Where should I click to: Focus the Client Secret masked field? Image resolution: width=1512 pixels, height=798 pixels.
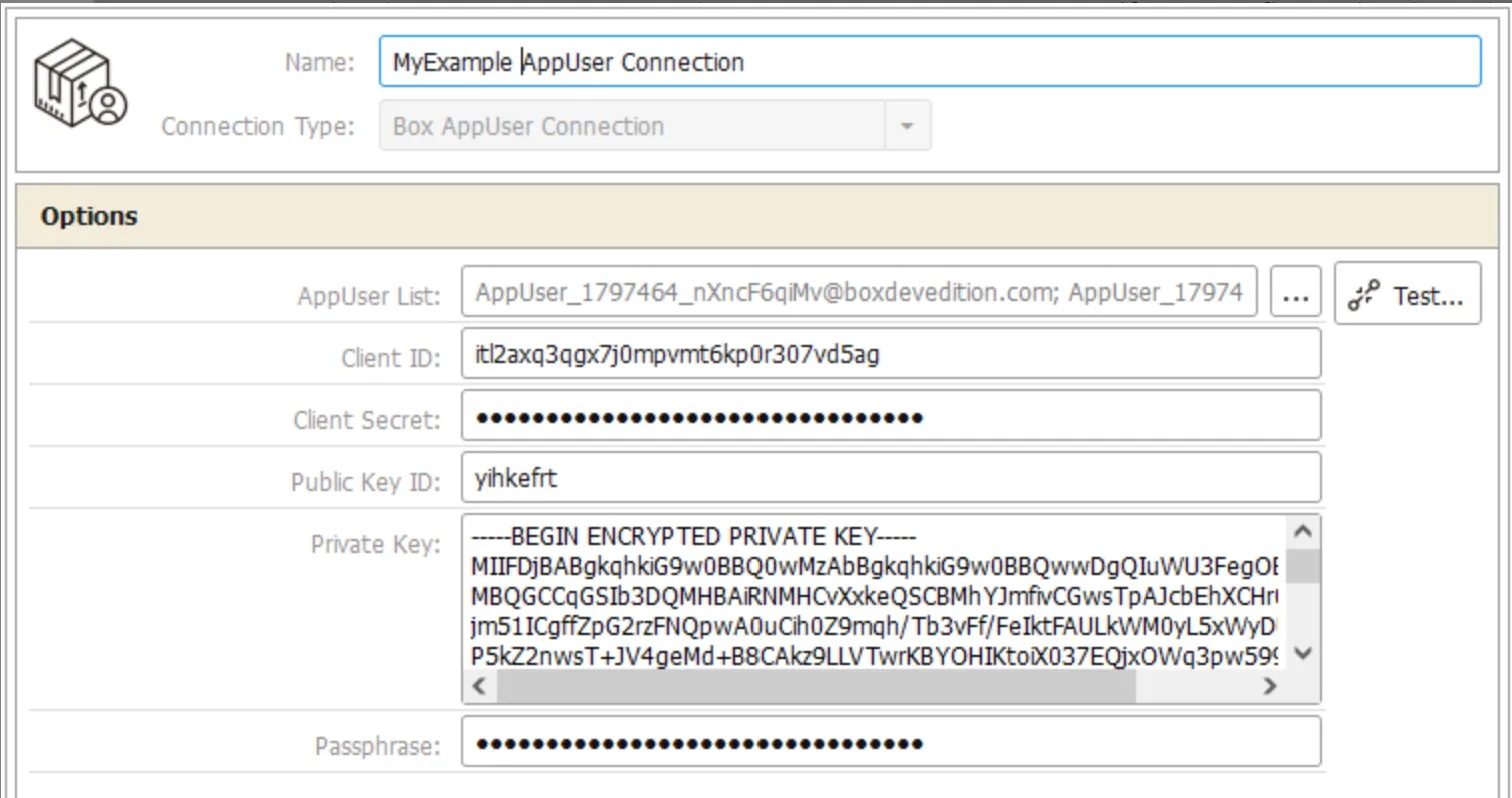click(891, 416)
